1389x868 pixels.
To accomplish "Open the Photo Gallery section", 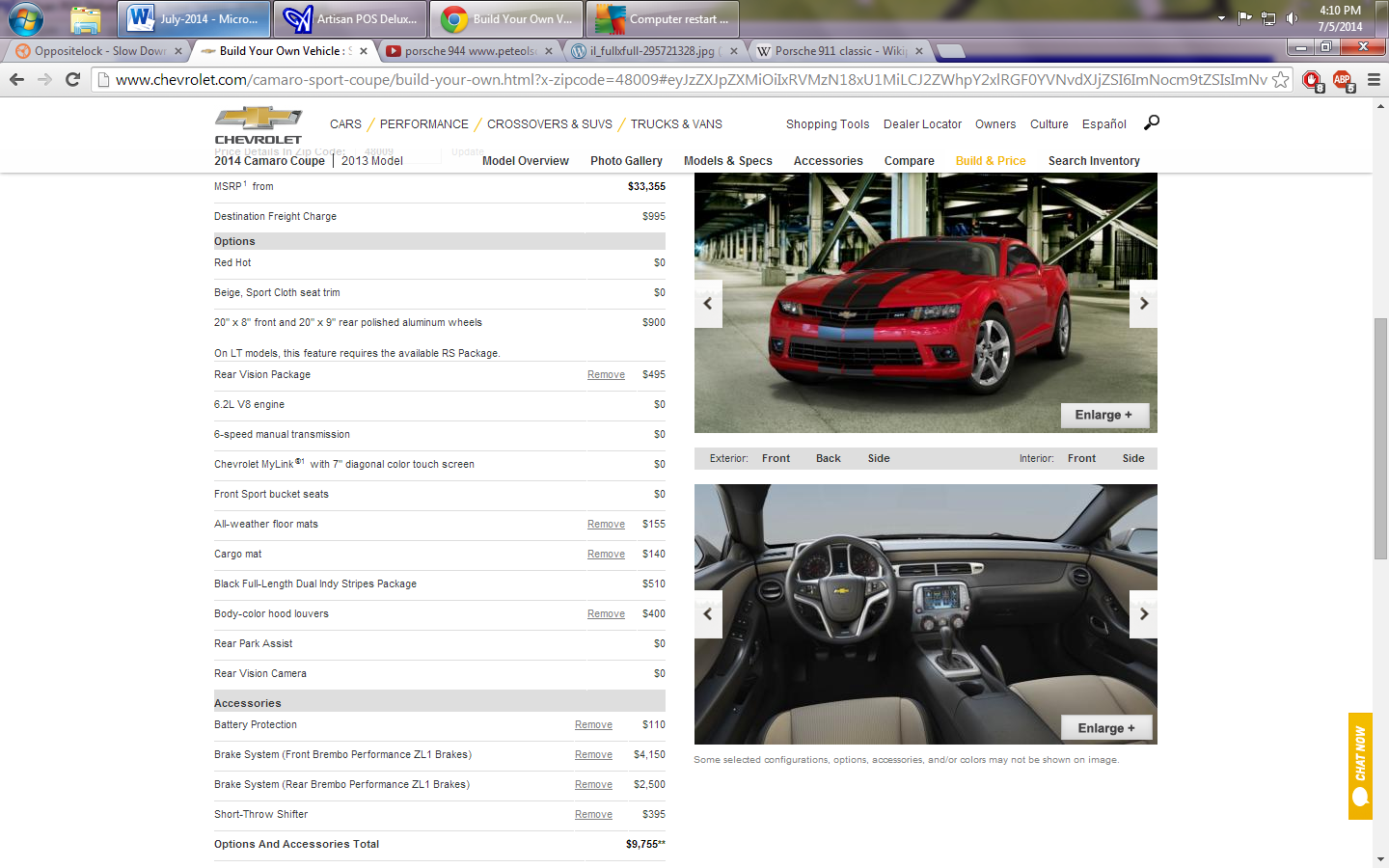I will [626, 161].
